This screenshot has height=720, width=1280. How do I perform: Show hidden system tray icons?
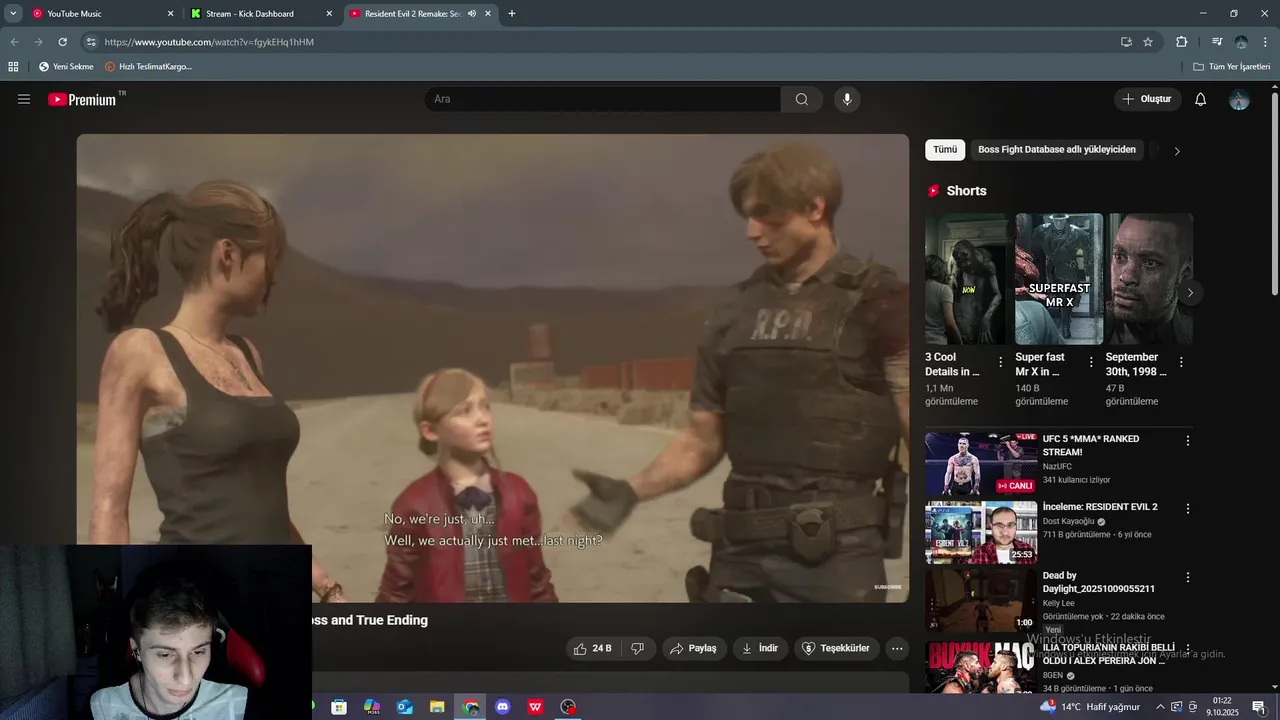tap(1160, 707)
